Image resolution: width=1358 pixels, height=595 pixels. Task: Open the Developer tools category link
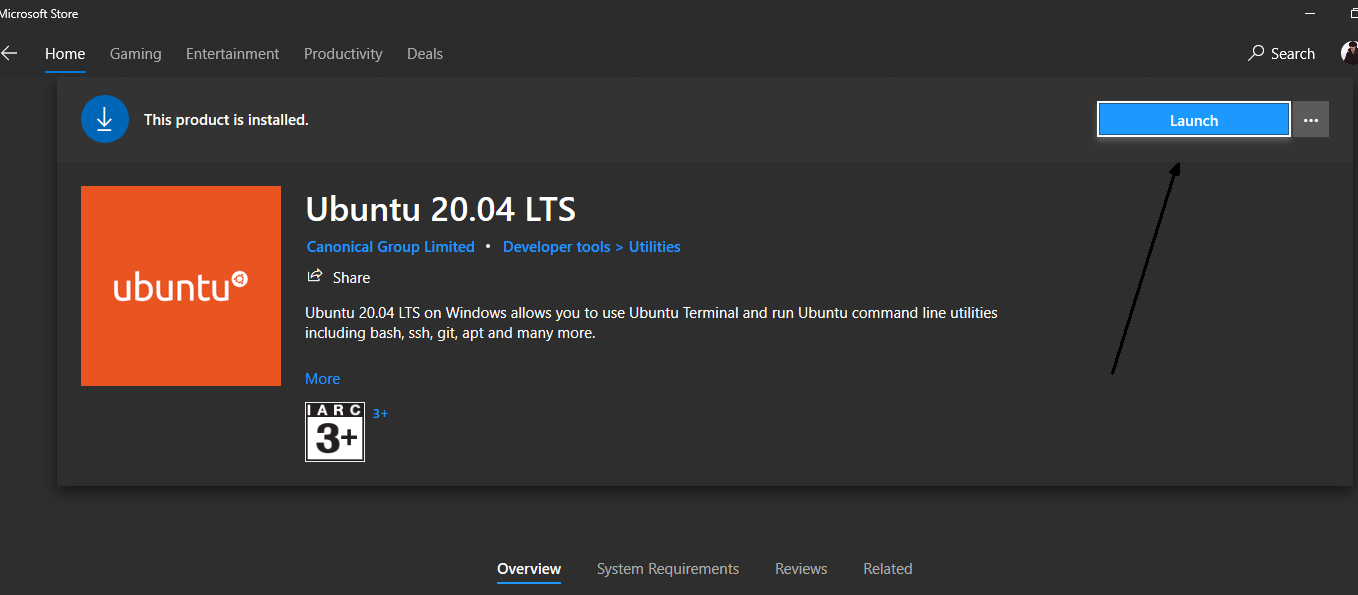click(557, 246)
